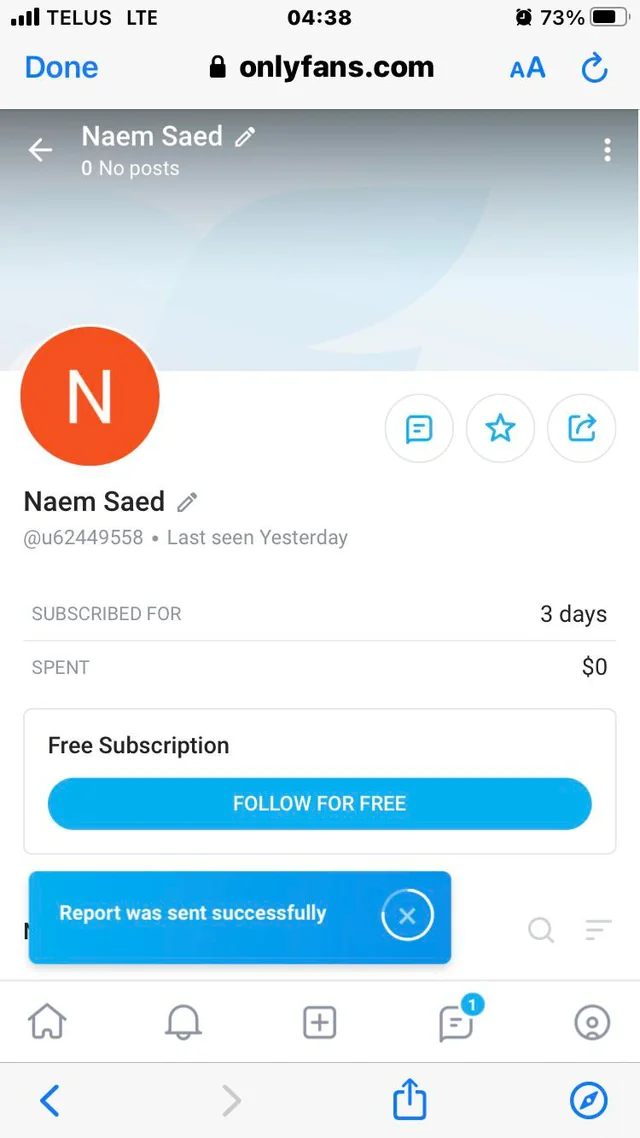This screenshot has width=640, height=1138.
Task: Dismiss the report sent notification
Action: tap(407, 915)
